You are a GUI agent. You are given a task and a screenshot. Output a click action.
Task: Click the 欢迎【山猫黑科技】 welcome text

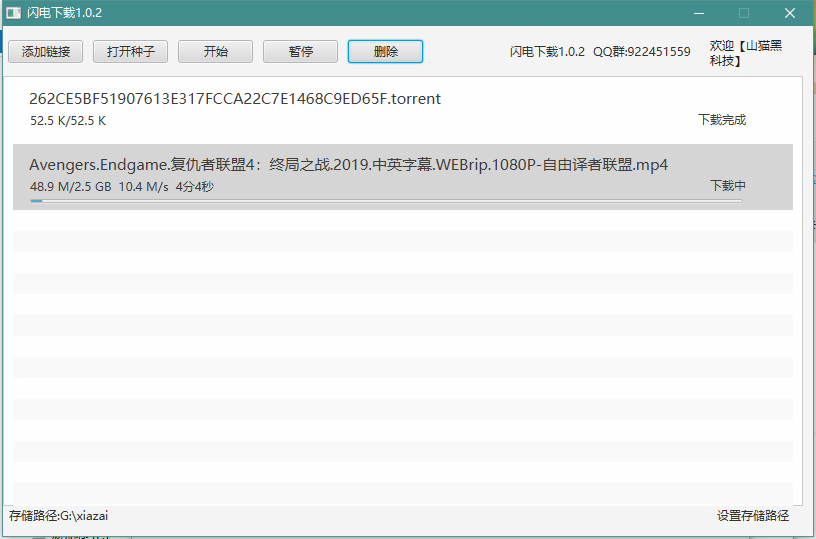pyautogui.click(x=746, y=53)
